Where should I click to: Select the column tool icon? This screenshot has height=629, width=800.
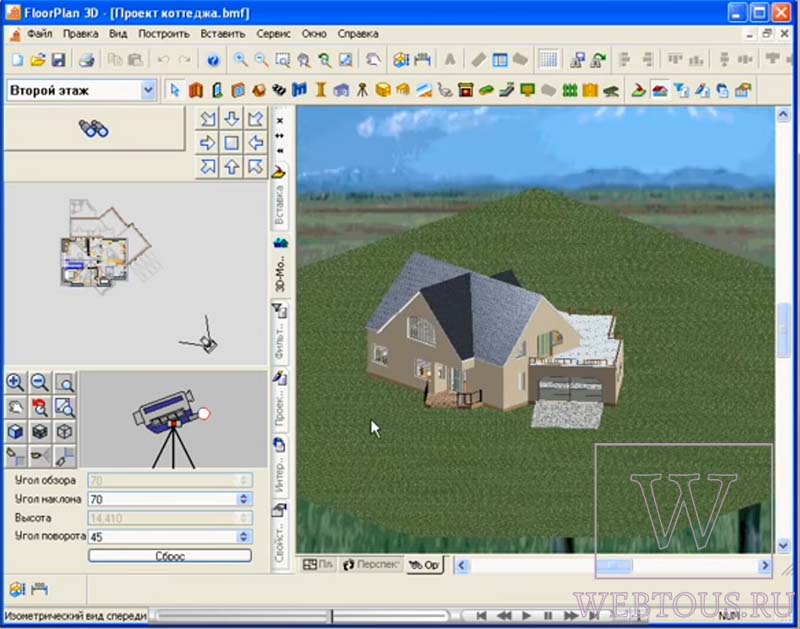click(320, 90)
